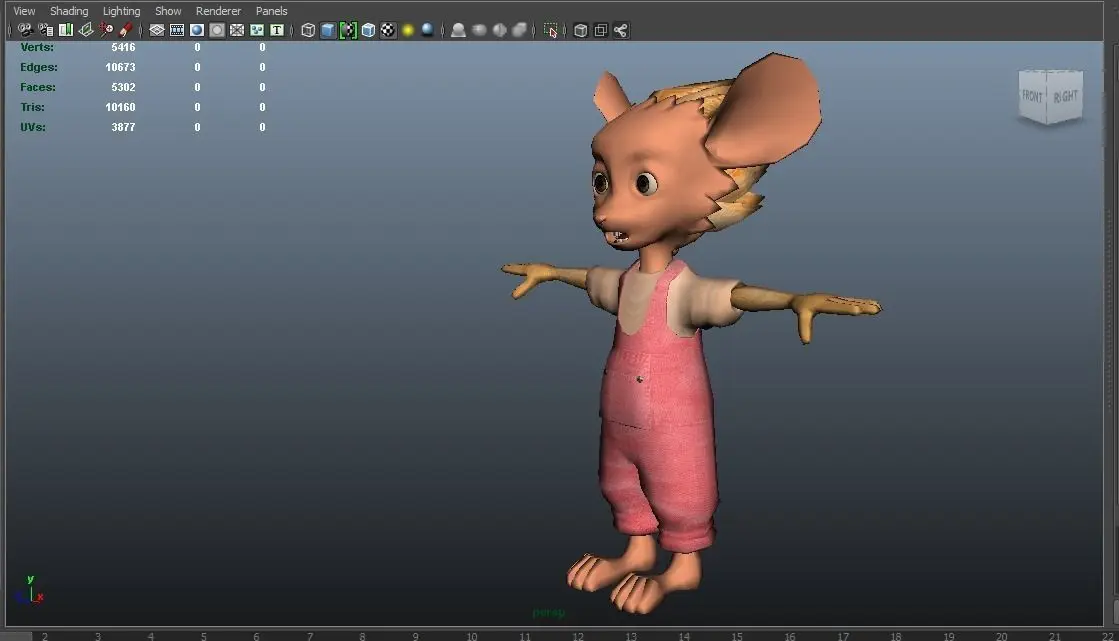1119x641 pixels.
Task: Toggle the checkered textured display icon
Action: click(388, 30)
